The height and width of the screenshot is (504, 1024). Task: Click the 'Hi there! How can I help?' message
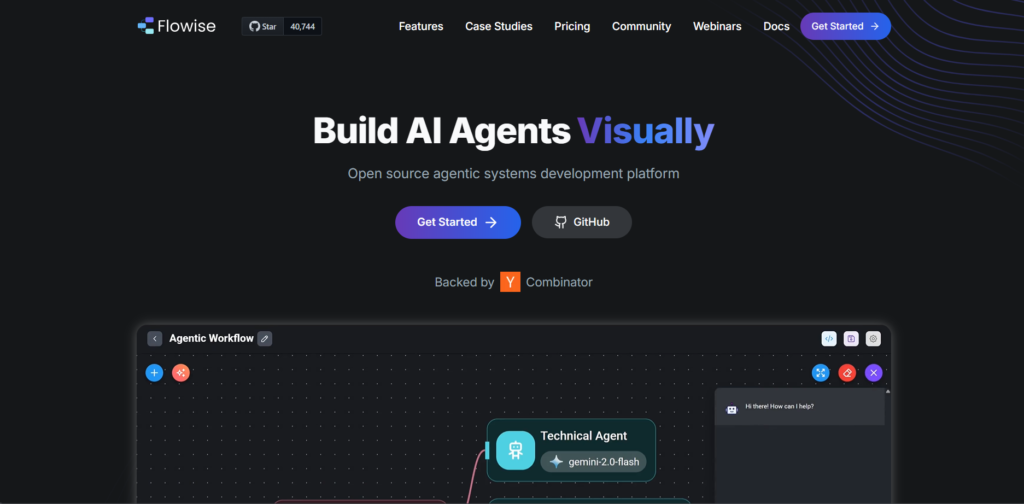point(779,406)
